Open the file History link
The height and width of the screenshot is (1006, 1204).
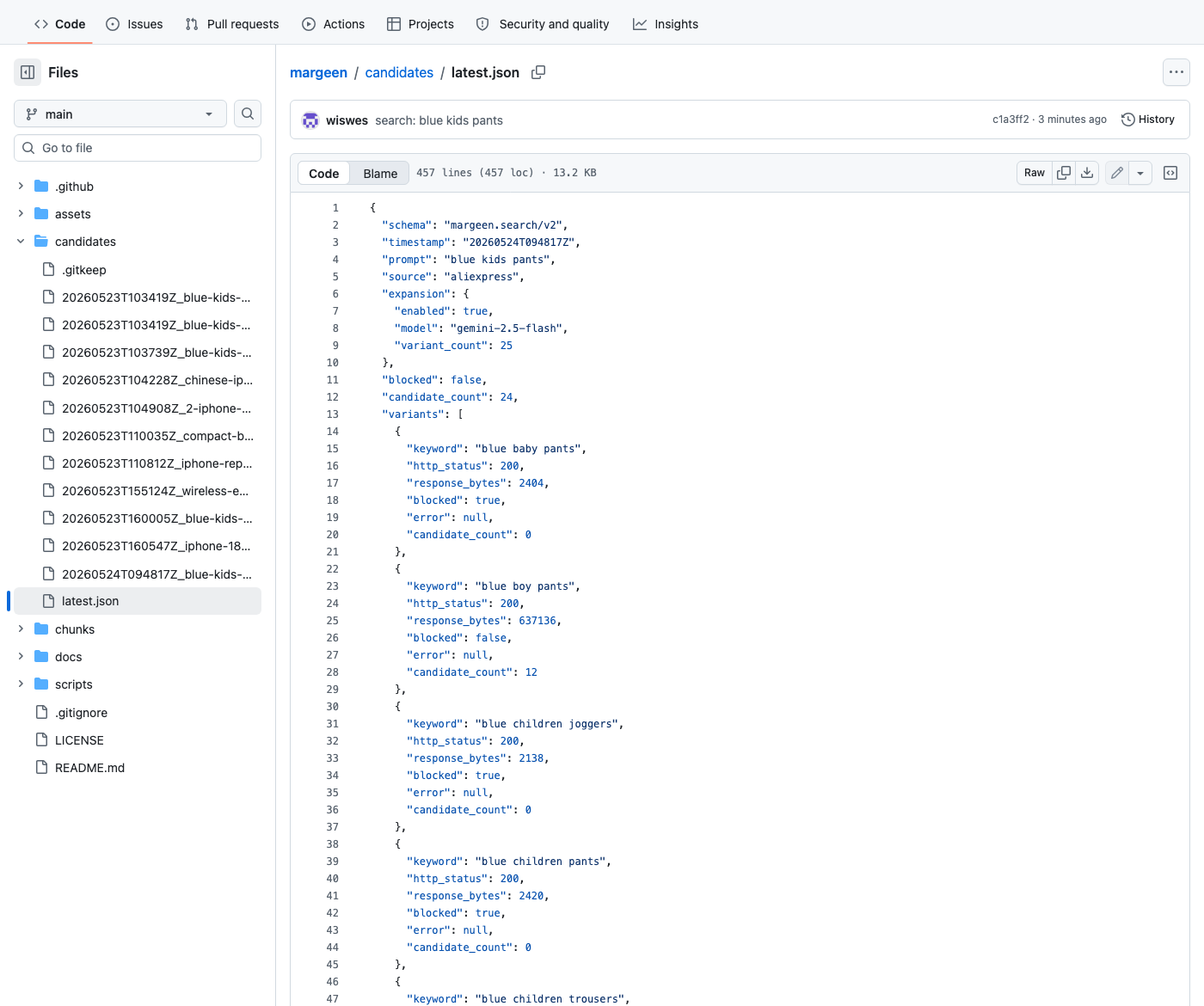[1148, 120]
